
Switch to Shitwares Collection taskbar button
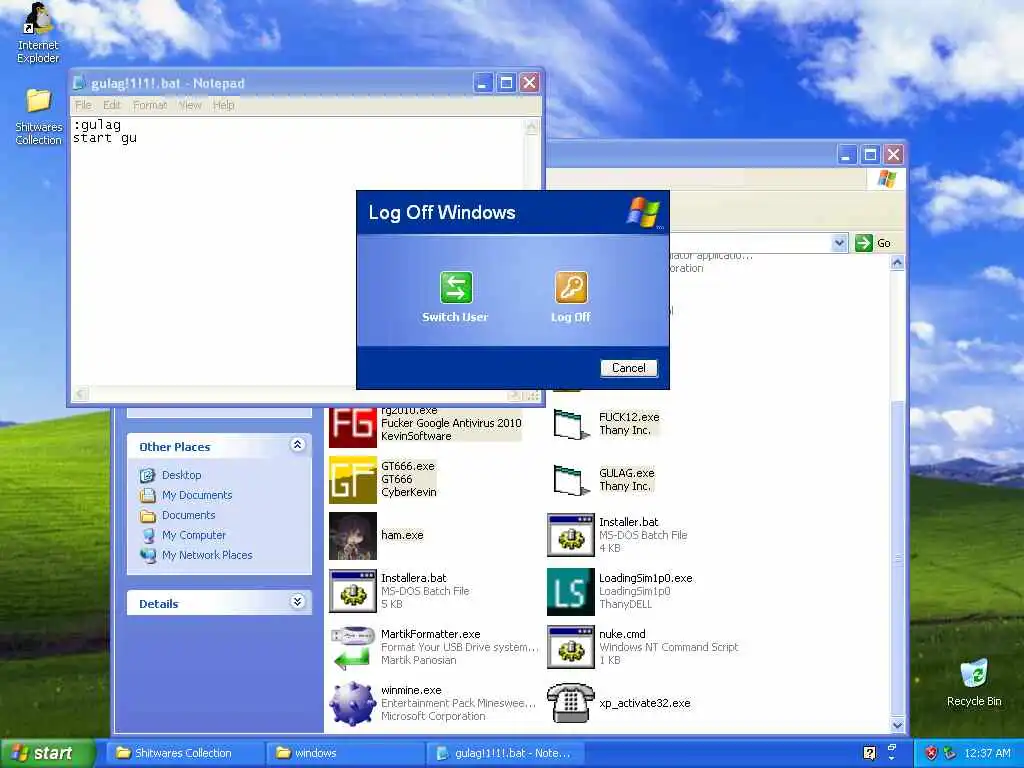(x=185, y=753)
